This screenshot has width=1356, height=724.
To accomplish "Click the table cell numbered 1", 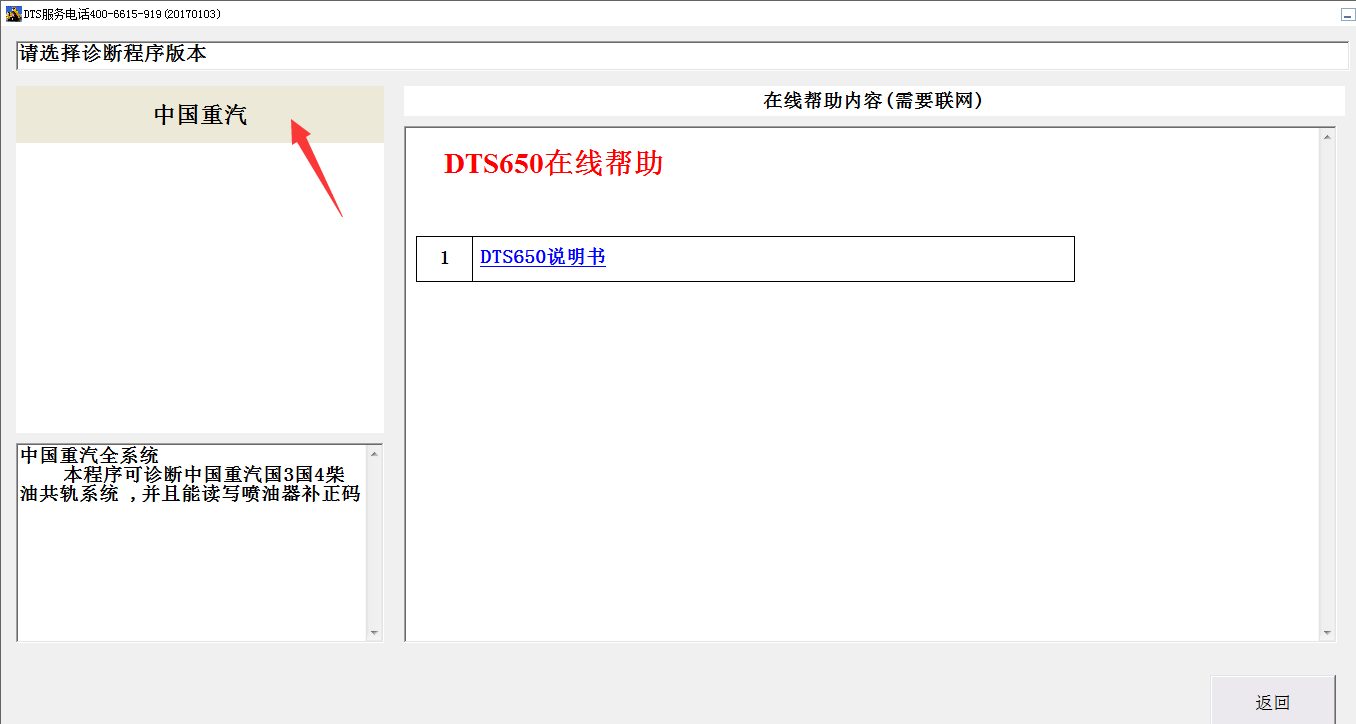I will 444,258.
